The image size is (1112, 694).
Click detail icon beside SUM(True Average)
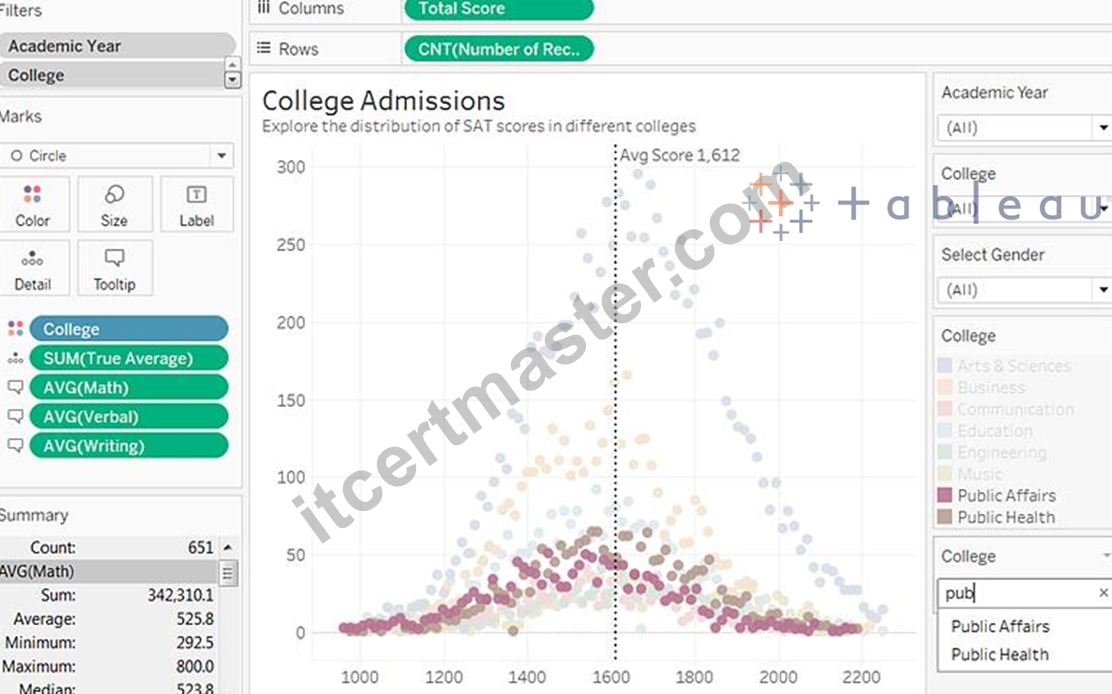coord(16,359)
